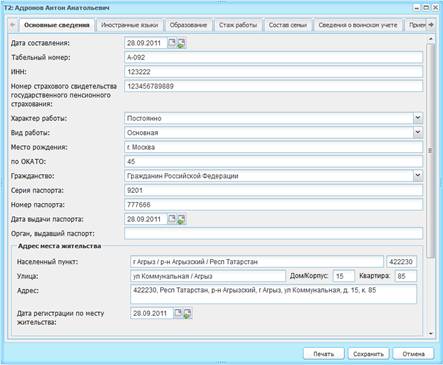Open calendar for Дата регистрации по месту жительства
Viewport: 443px width, 365px height.
tap(178, 313)
